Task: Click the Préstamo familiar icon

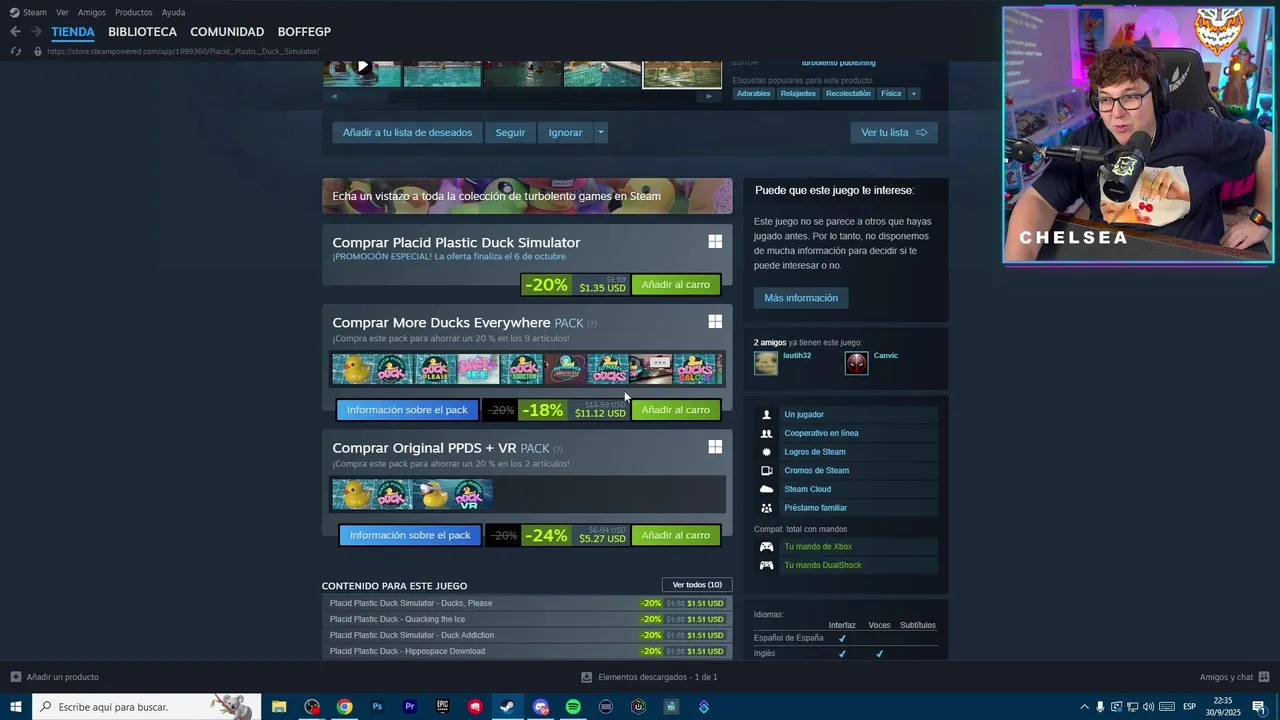Action: click(766, 508)
